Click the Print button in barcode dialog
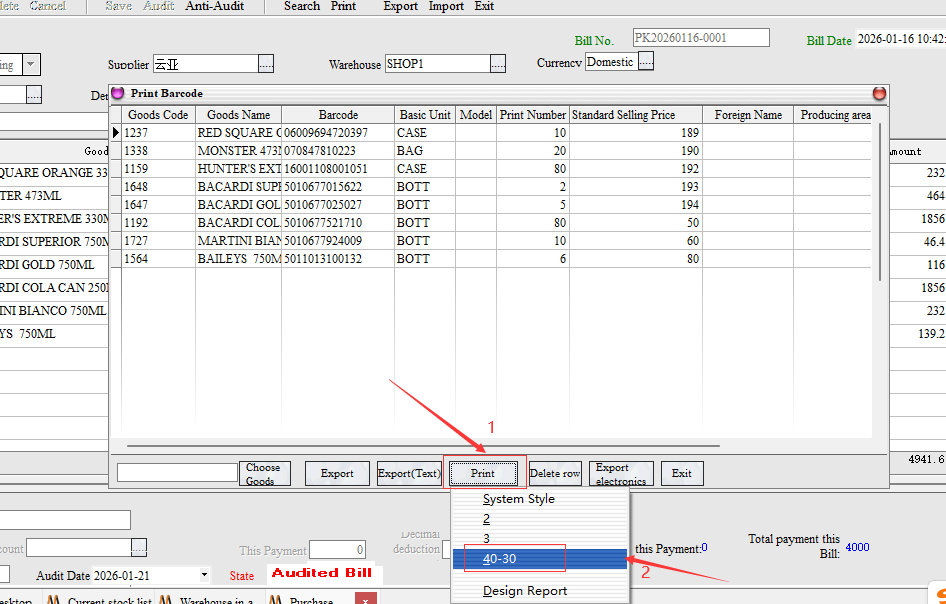This screenshot has height=604, width=946. 483,473
